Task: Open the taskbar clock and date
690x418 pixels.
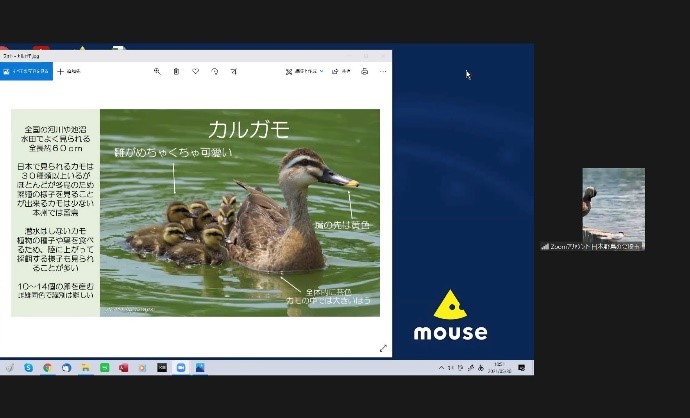Action: click(x=499, y=368)
